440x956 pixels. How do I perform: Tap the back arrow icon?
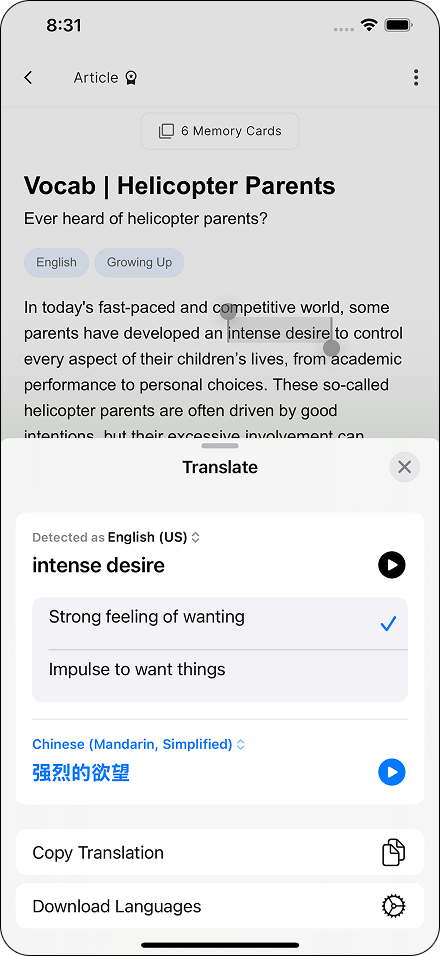pyautogui.click(x=28, y=77)
